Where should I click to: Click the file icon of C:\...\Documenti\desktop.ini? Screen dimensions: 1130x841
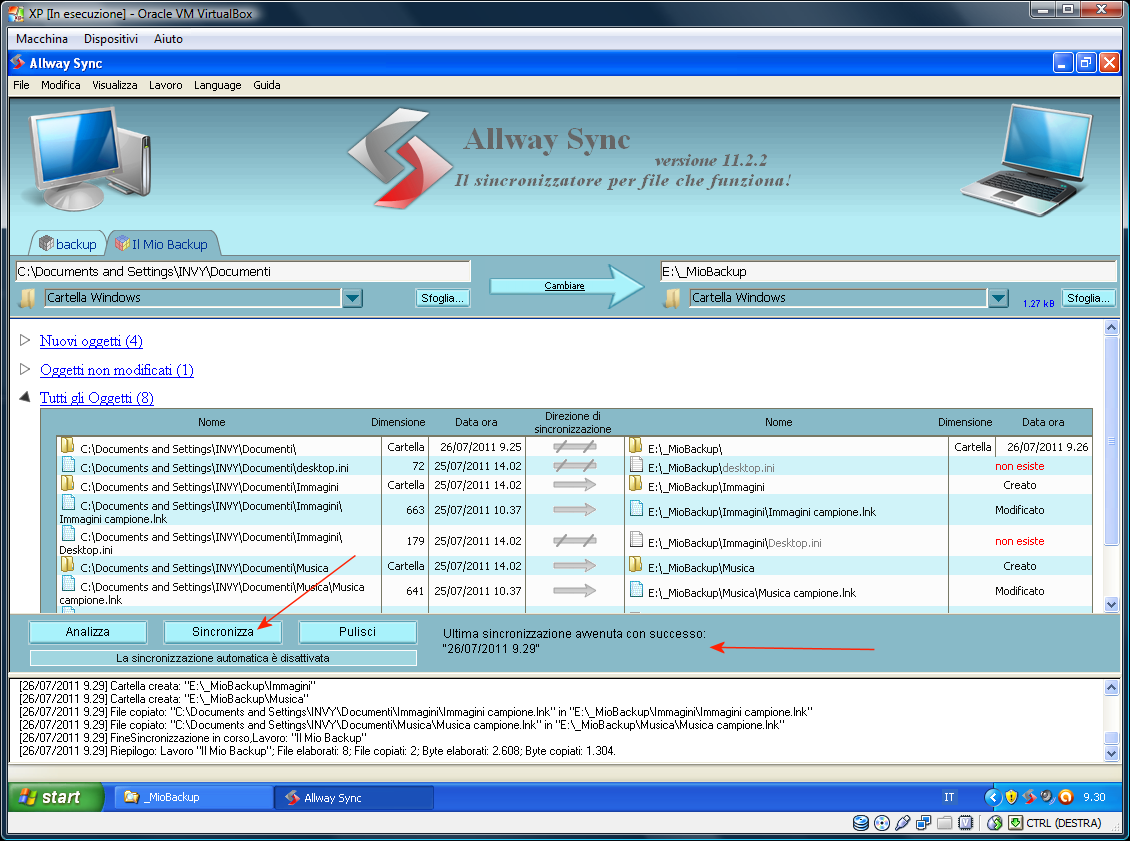point(68,465)
